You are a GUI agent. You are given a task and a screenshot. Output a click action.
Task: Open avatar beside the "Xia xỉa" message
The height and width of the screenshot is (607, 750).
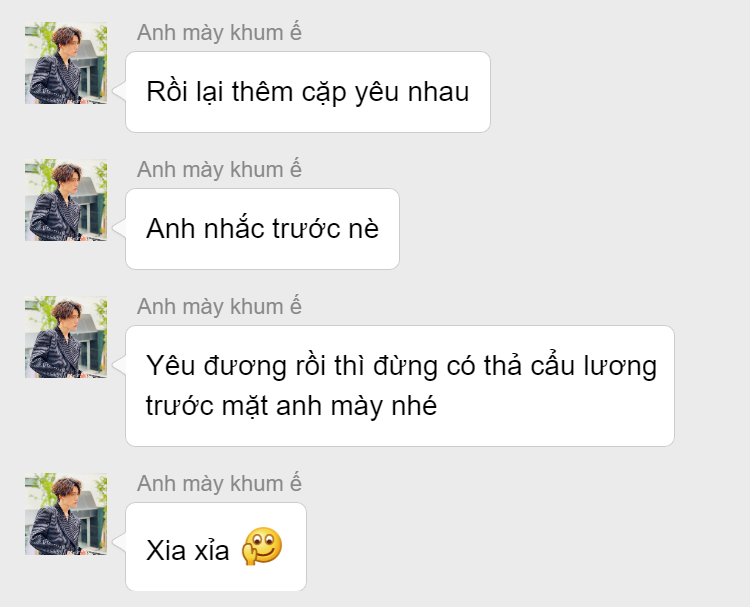point(66,514)
